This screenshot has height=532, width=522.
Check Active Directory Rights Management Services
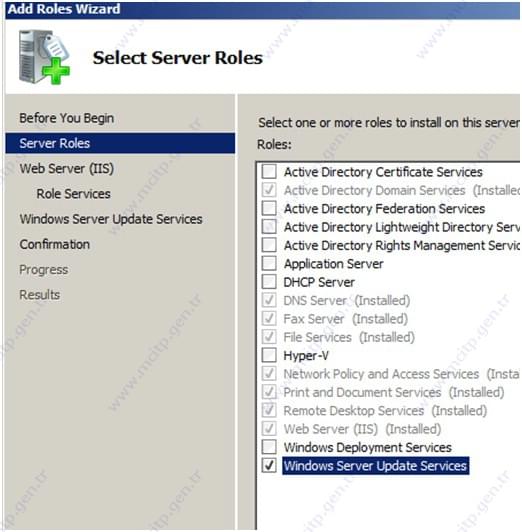click(x=269, y=245)
